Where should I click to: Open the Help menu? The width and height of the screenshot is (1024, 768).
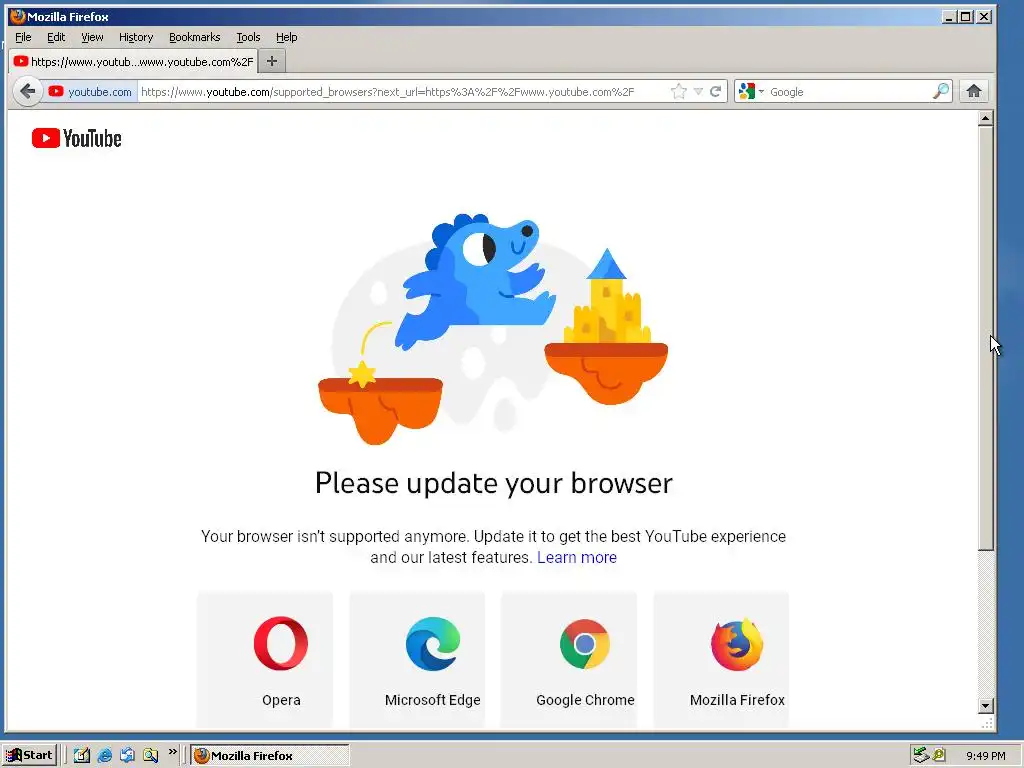[286, 37]
